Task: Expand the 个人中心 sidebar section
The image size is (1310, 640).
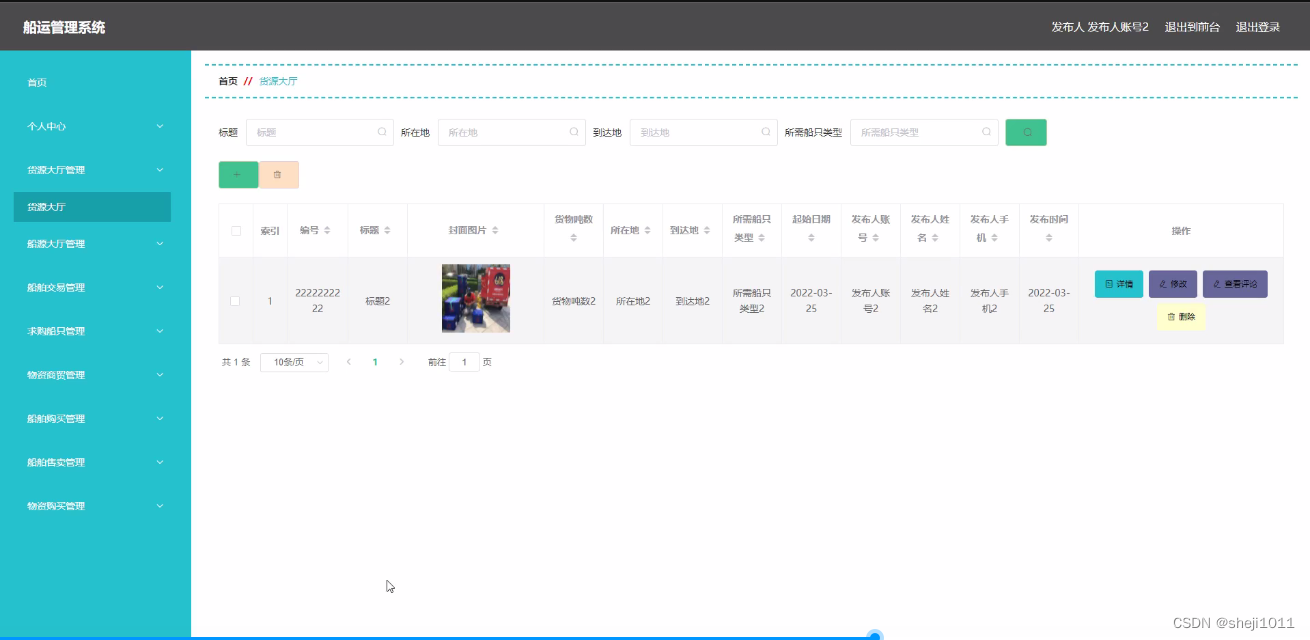Action: 92,126
